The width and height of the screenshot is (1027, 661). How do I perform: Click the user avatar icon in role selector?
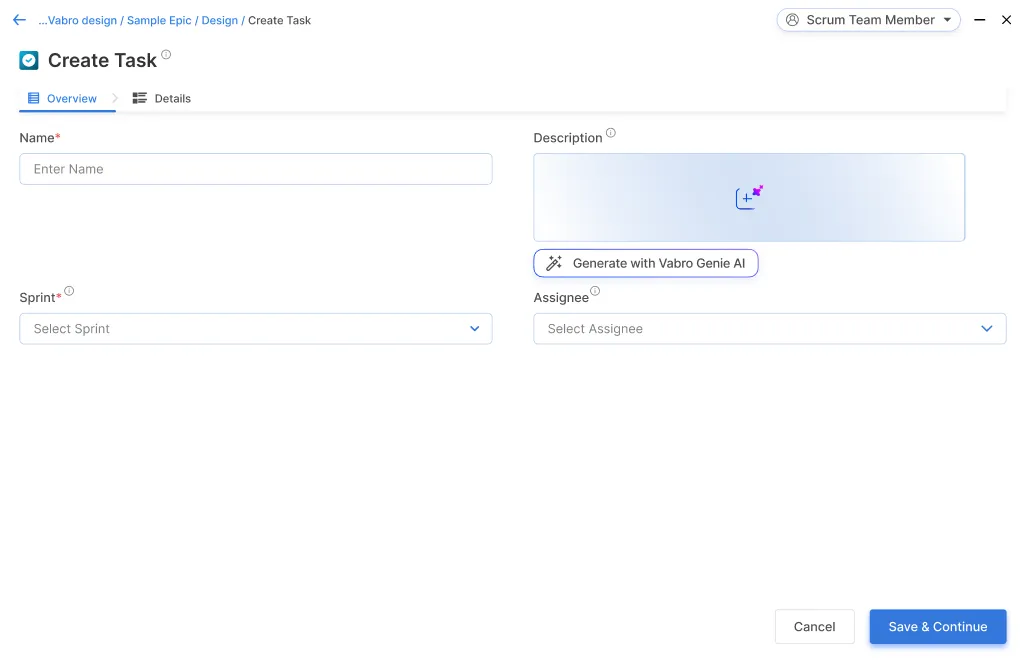793,20
